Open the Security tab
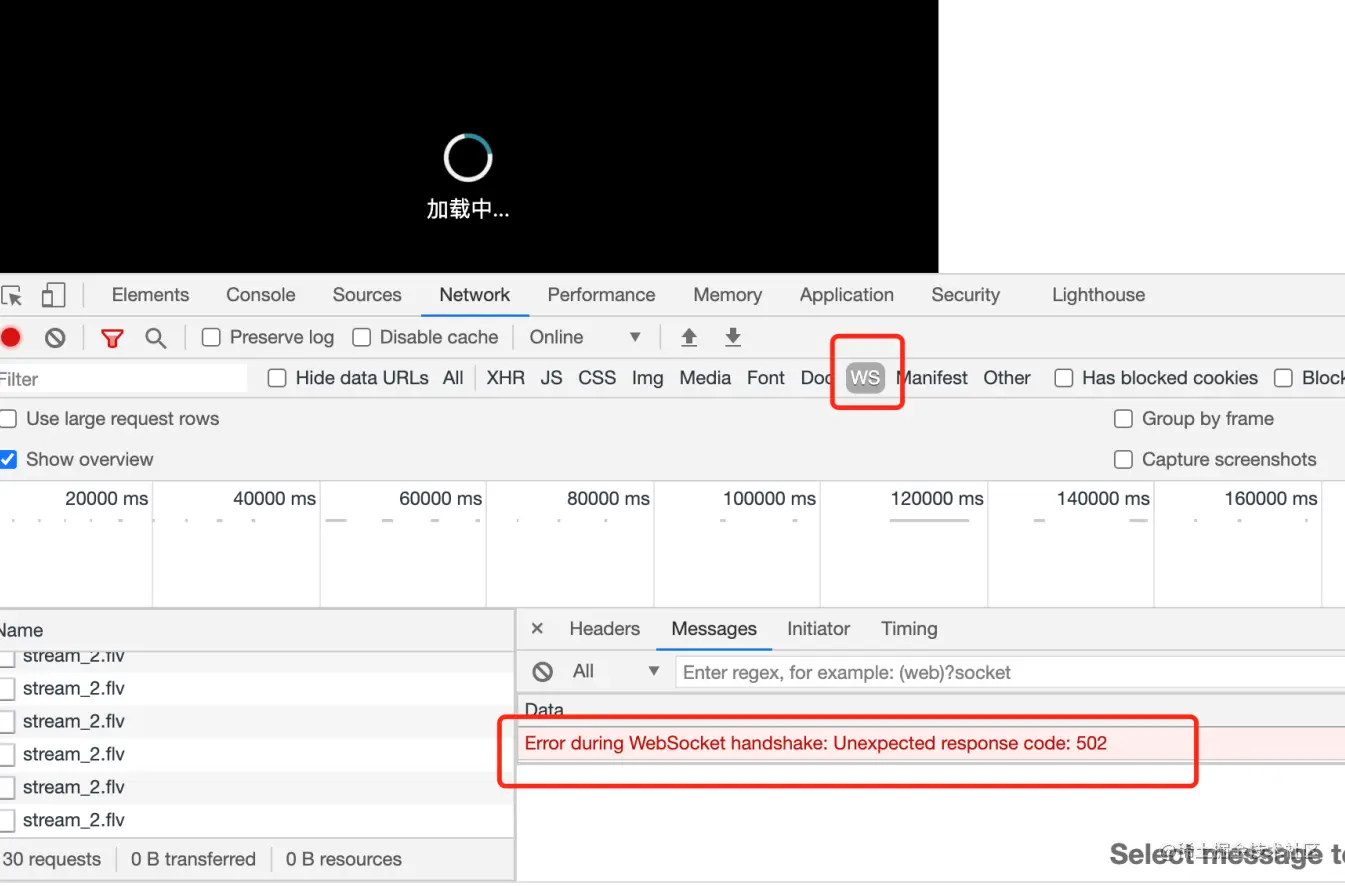The width and height of the screenshot is (1345, 886). point(965,295)
